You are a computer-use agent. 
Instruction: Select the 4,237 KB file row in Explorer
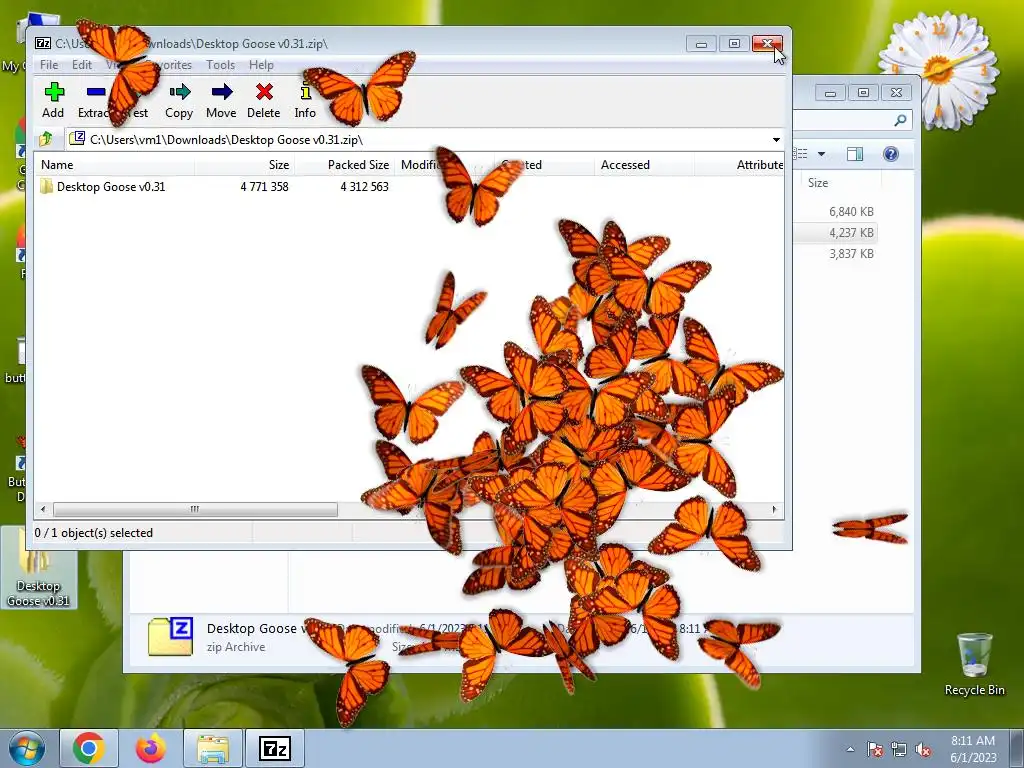[x=851, y=232]
